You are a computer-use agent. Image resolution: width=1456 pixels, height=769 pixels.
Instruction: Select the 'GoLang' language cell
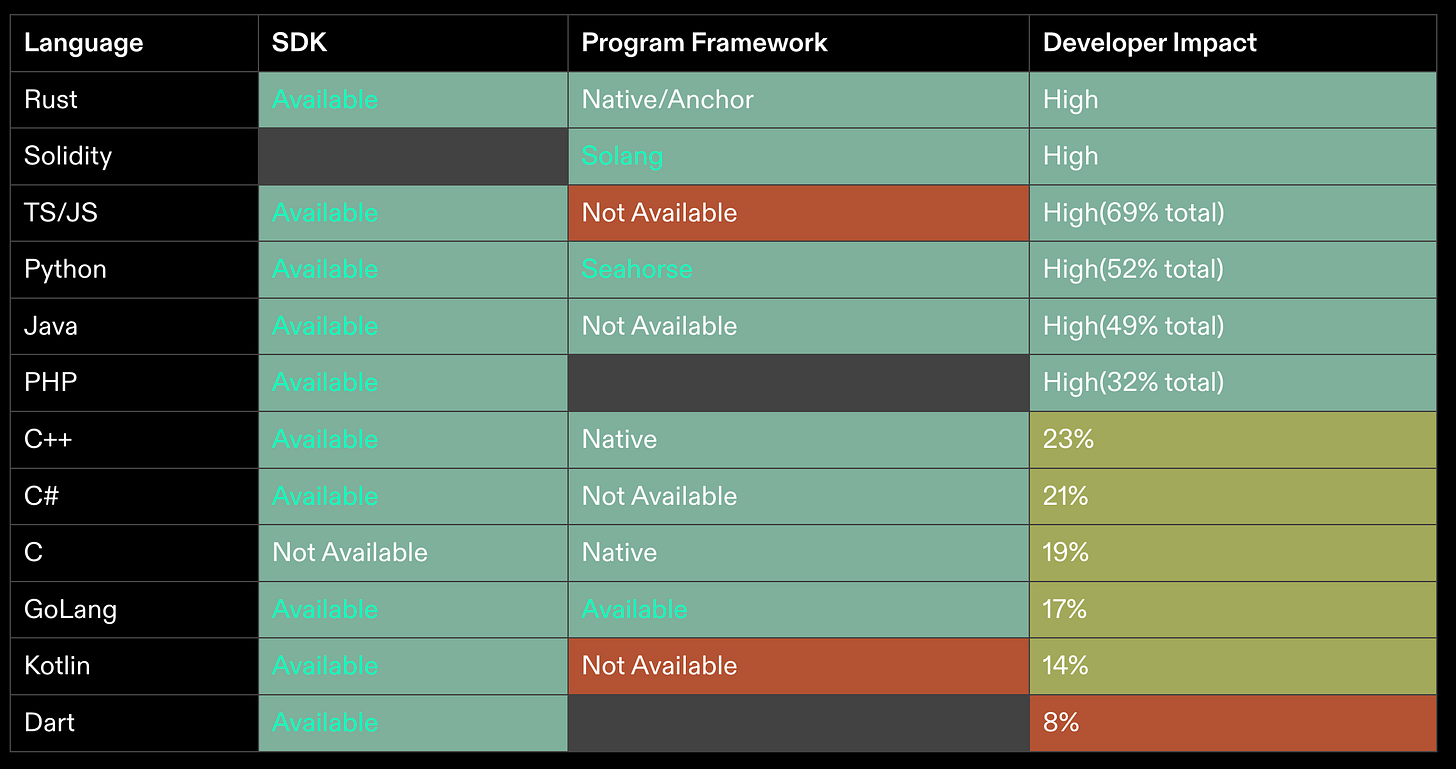134,610
